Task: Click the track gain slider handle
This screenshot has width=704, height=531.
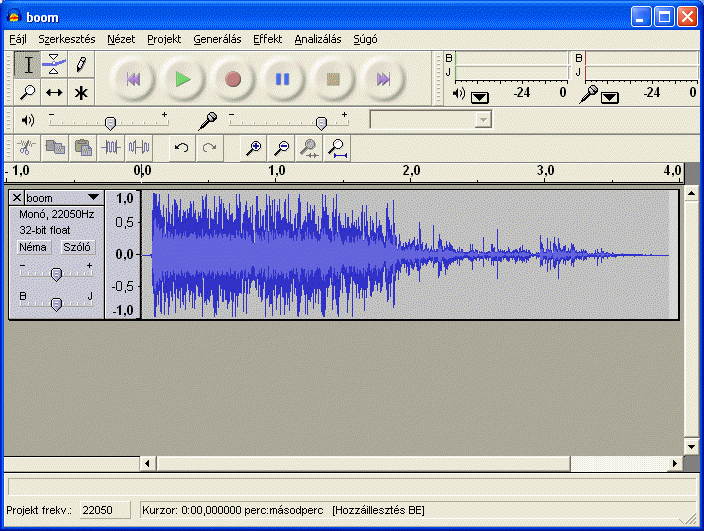Action: 56,274
